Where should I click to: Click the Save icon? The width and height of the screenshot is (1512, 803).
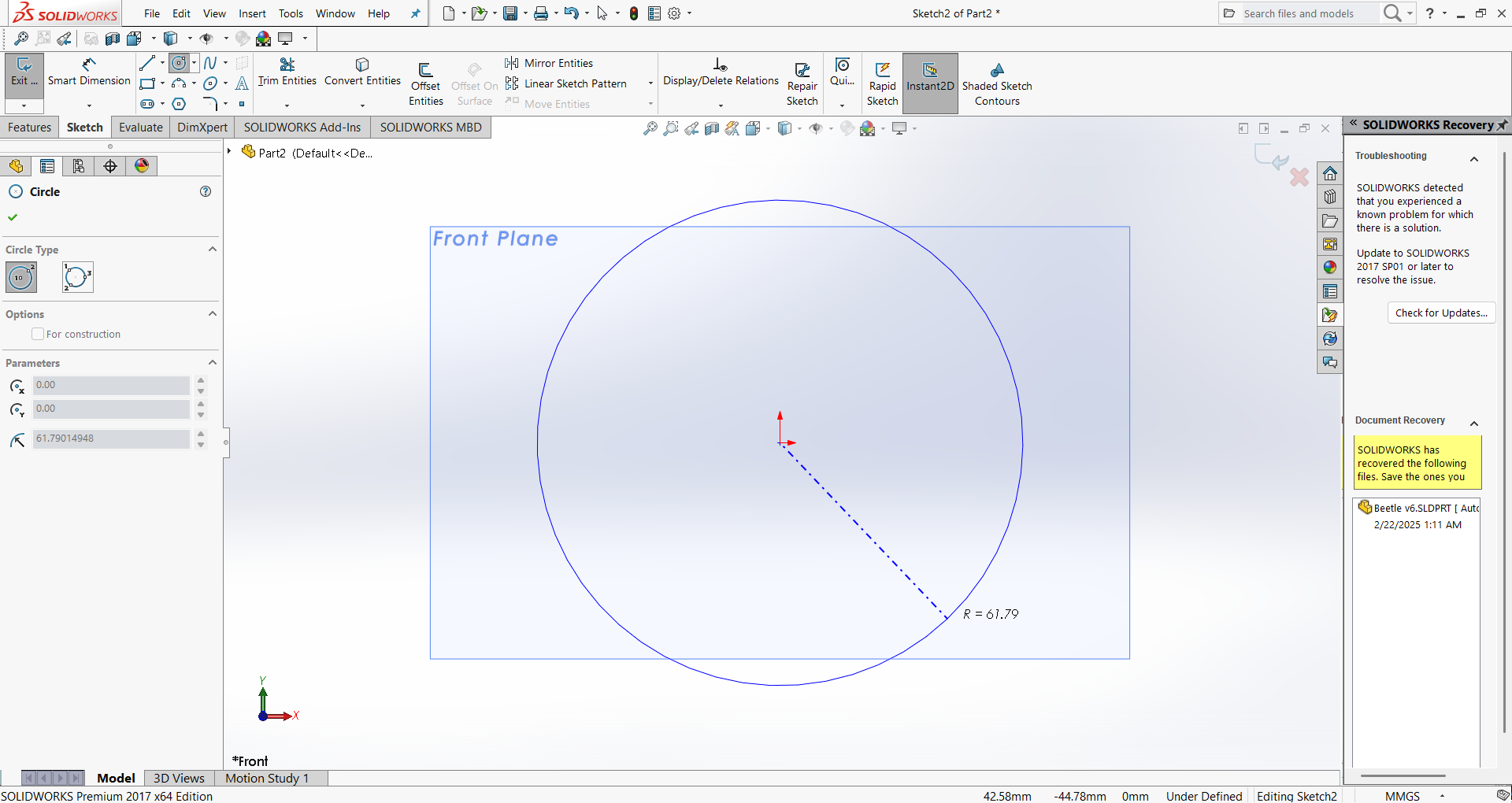coord(510,13)
